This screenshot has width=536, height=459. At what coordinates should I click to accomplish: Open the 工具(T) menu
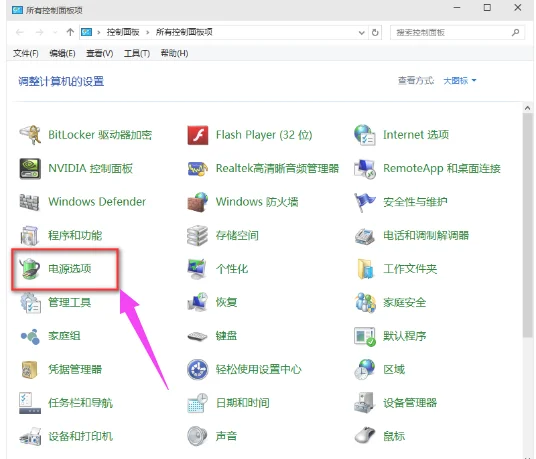137,53
